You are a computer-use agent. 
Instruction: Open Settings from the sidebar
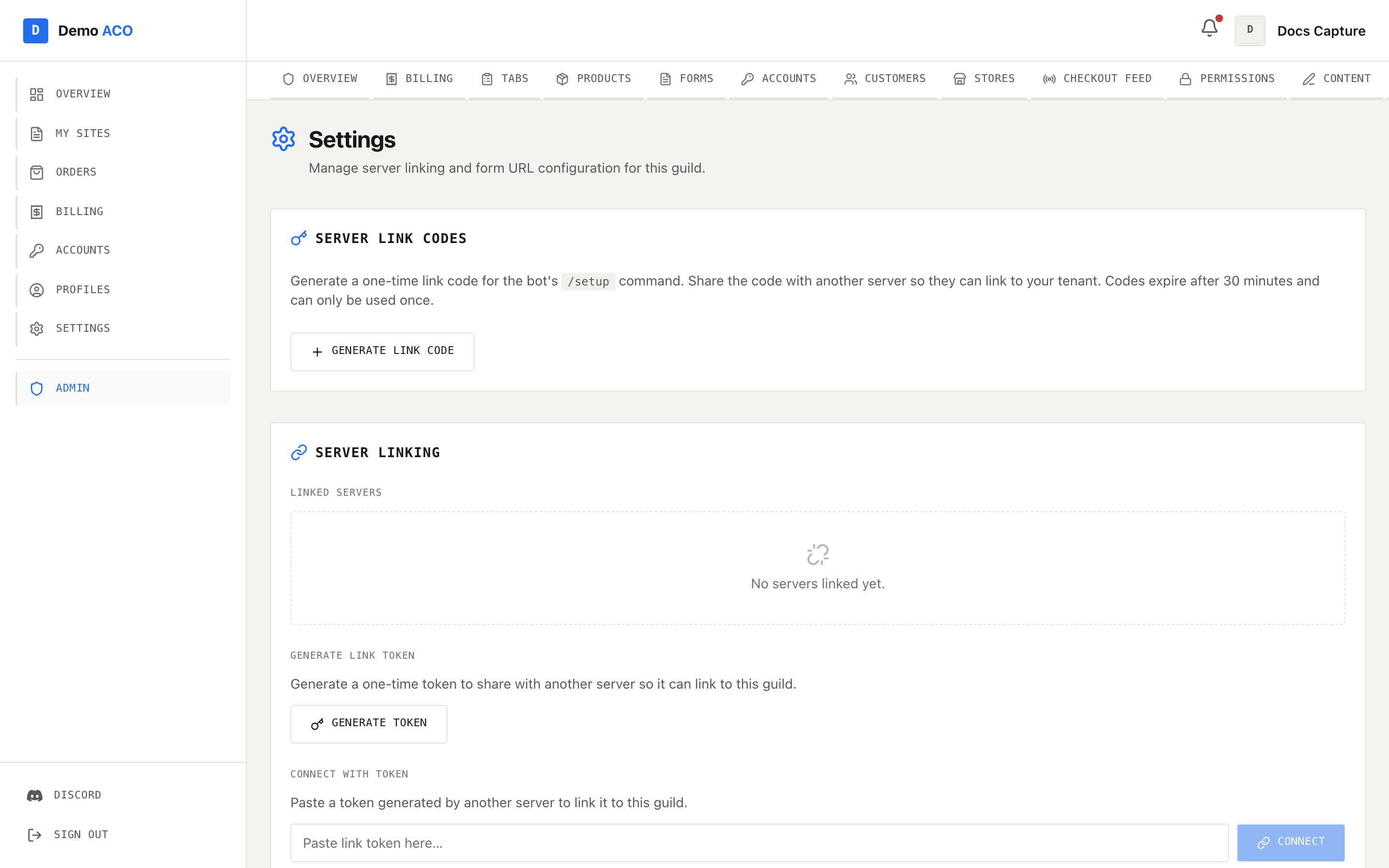click(123, 328)
